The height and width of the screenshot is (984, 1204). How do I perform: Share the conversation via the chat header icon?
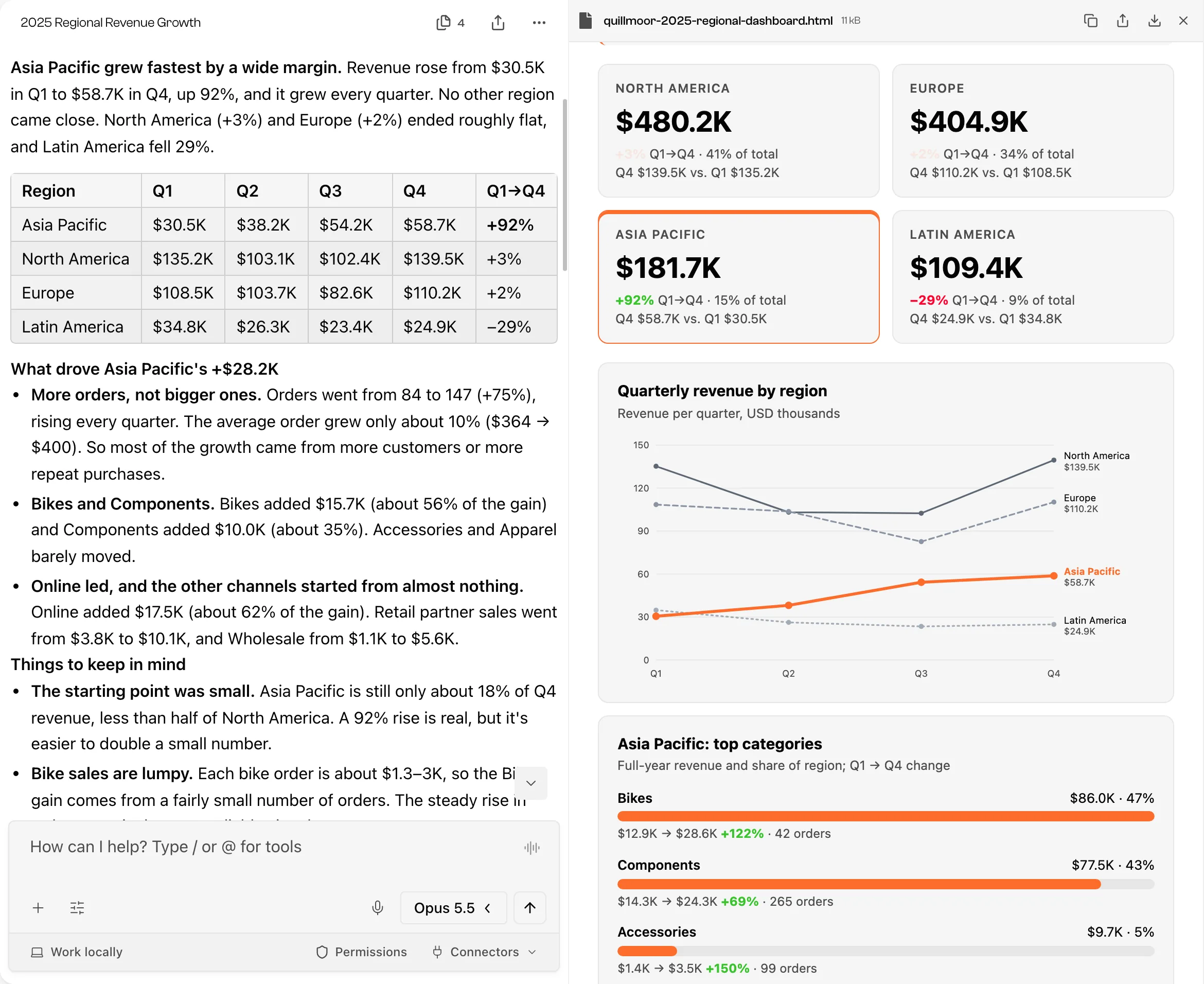click(x=498, y=23)
